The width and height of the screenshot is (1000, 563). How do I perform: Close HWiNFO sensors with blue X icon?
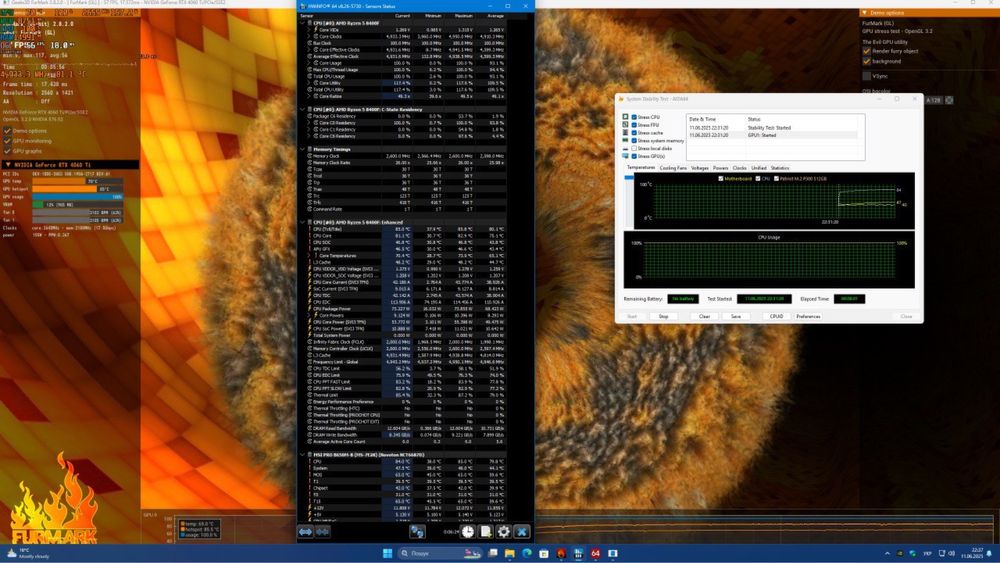coord(522,531)
